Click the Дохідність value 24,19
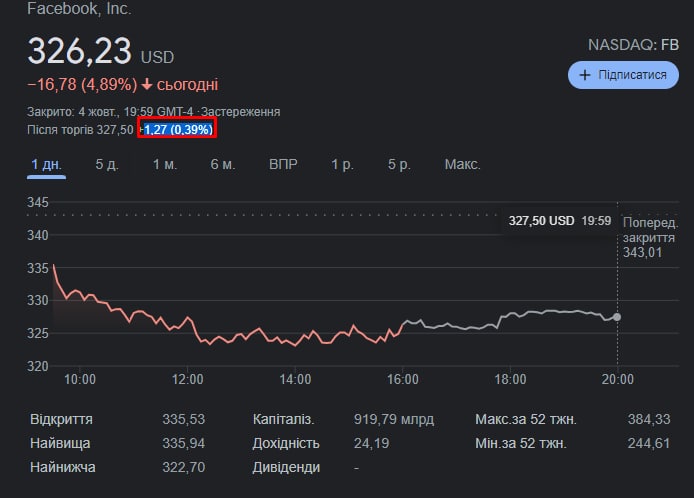 tap(371, 443)
